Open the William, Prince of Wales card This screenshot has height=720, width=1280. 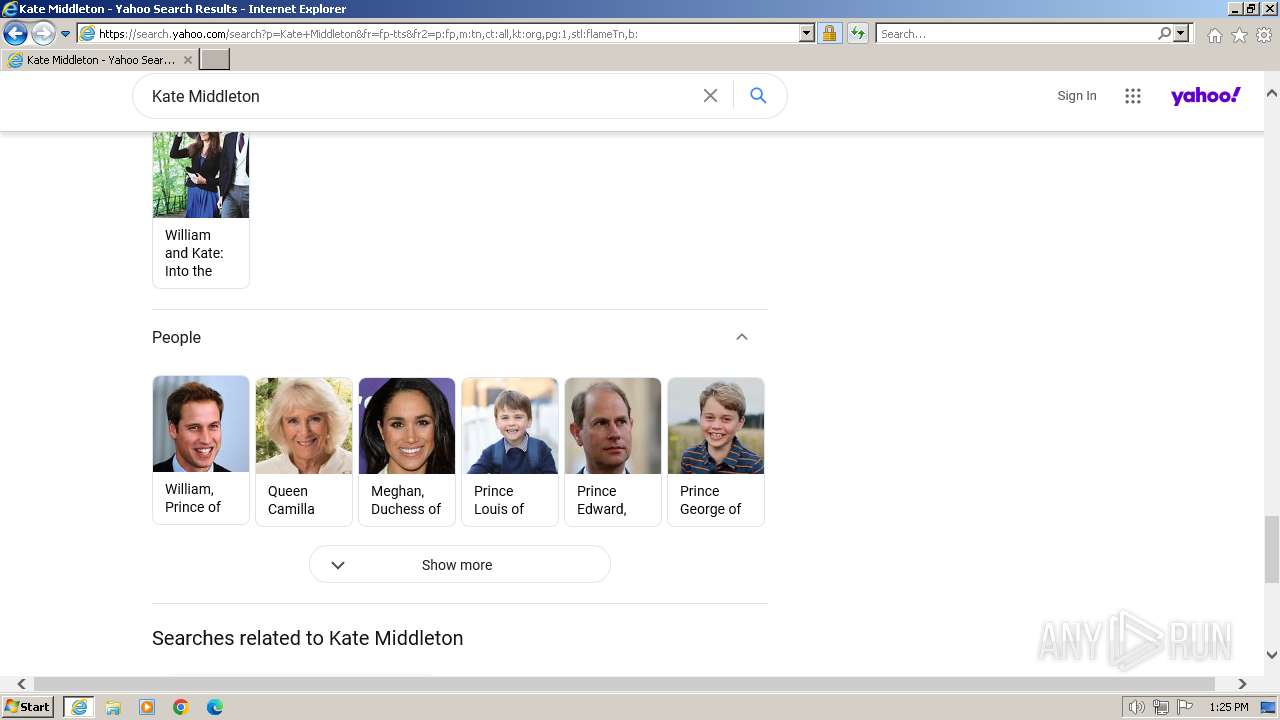click(201, 450)
